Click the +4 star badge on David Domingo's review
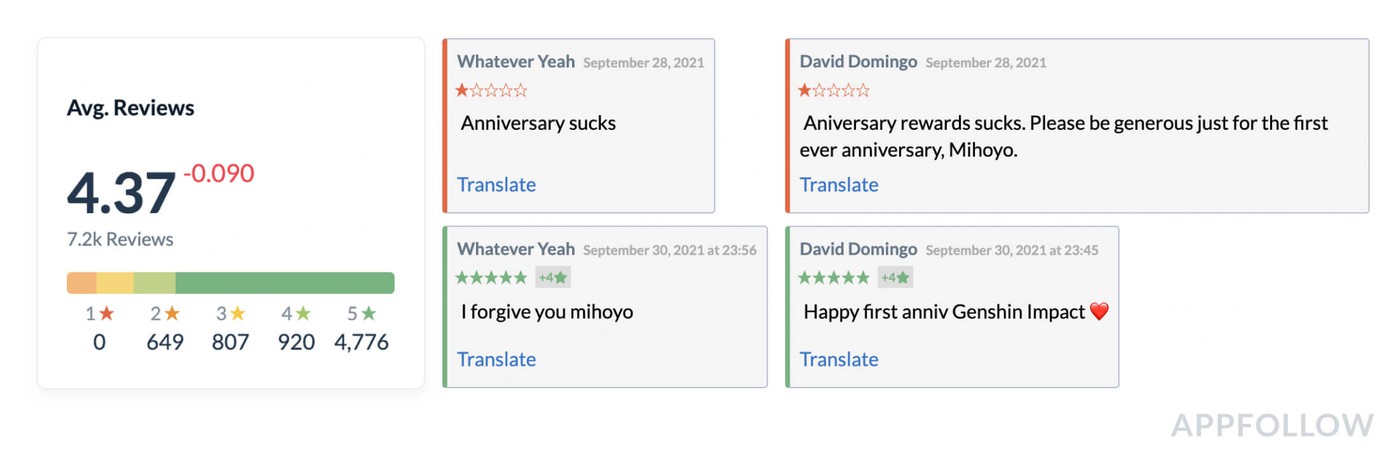 click(x=895, y=277)
